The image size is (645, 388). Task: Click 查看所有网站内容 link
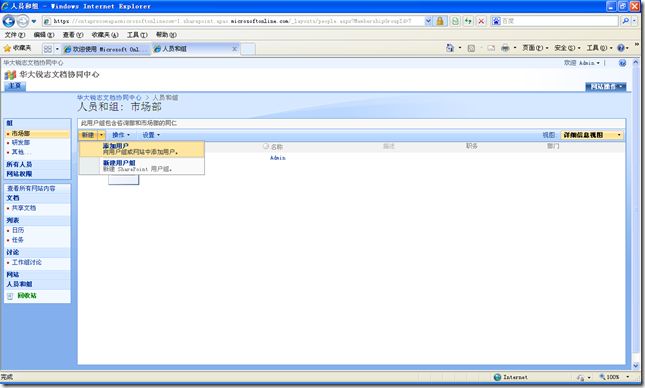31,188
